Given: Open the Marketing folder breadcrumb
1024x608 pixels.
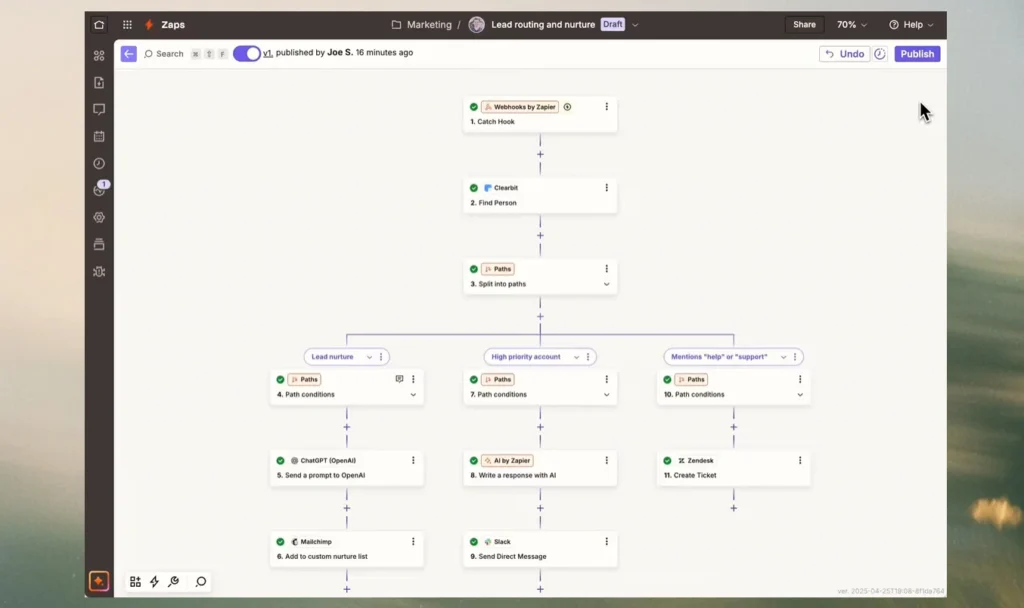Looking at the screenshot, I should pyautogui.click(x=422, y=25).
